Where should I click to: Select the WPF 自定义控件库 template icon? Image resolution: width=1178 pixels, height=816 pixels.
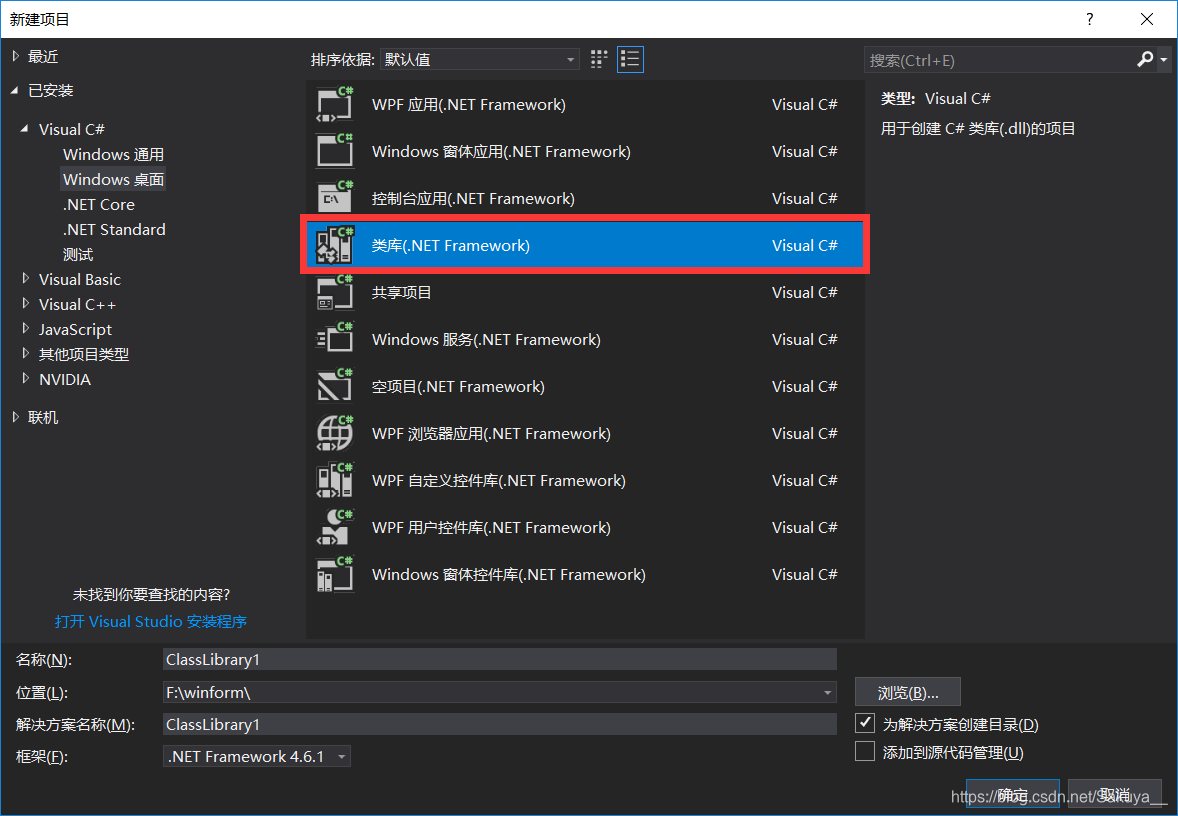coord(335,480)
